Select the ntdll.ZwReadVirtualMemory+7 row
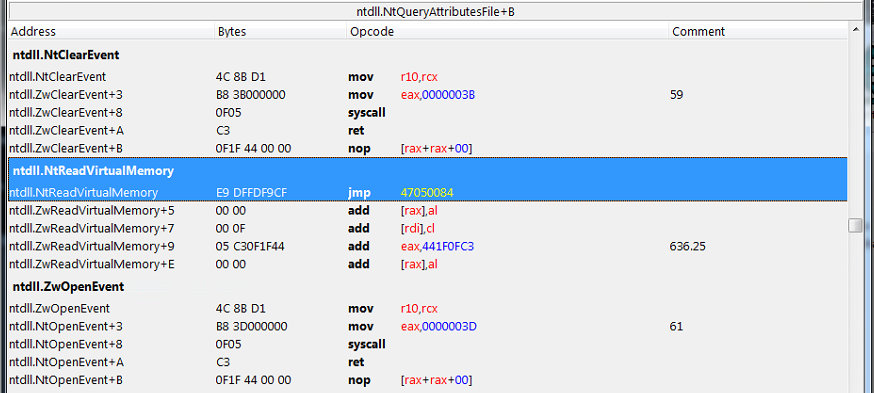Screen dimensions: 874x393 (x=428, y=229)
